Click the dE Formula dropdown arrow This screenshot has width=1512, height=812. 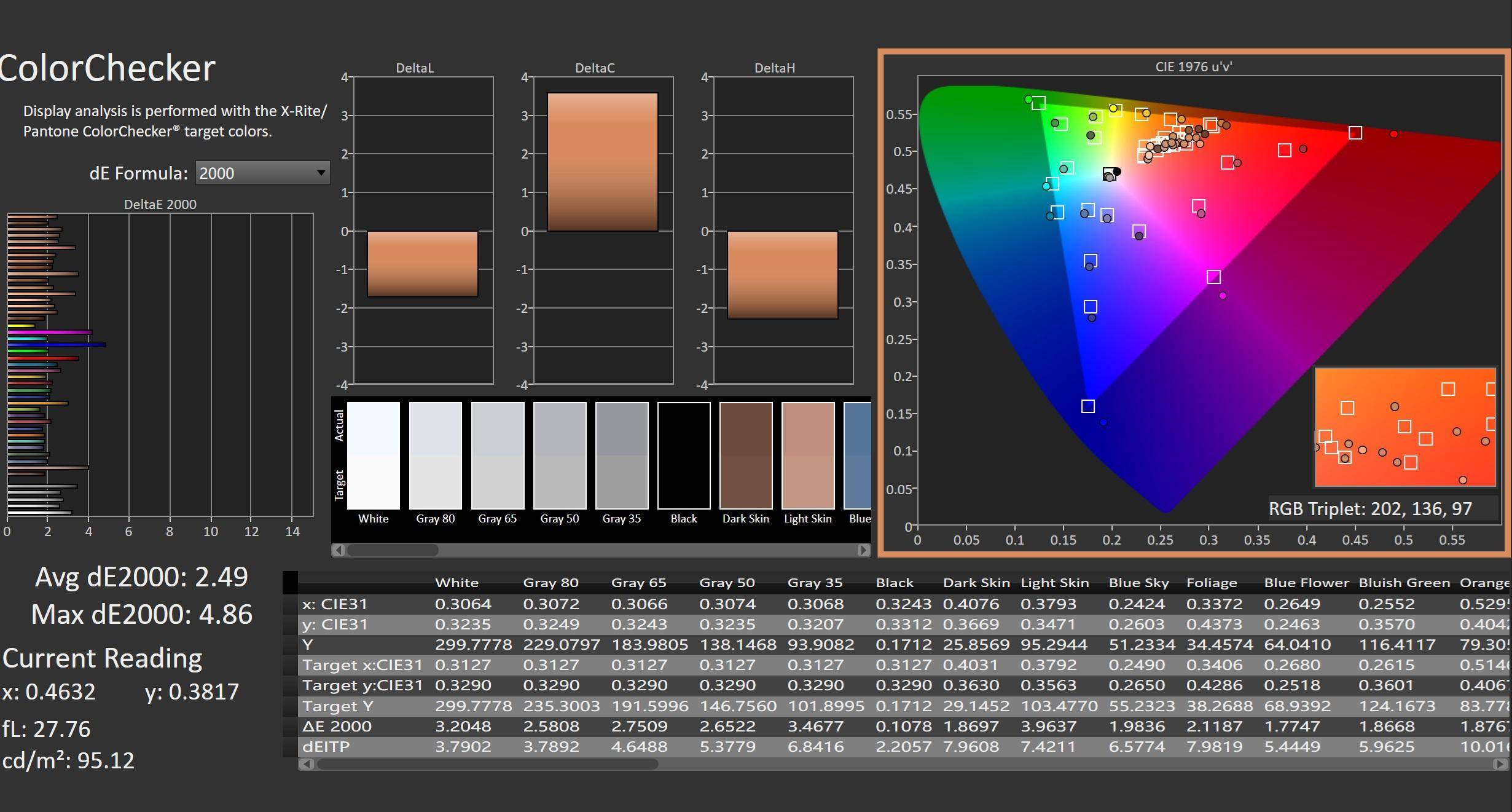tap(321, 173)
